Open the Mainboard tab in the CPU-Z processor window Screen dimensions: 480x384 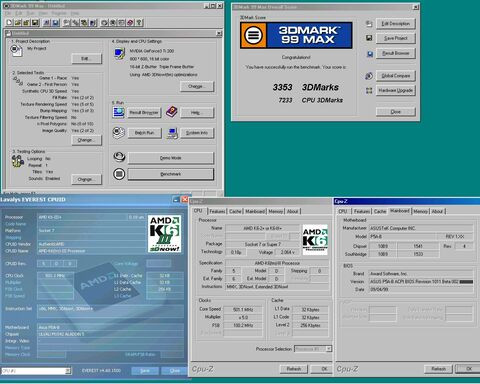coord(255,211)
